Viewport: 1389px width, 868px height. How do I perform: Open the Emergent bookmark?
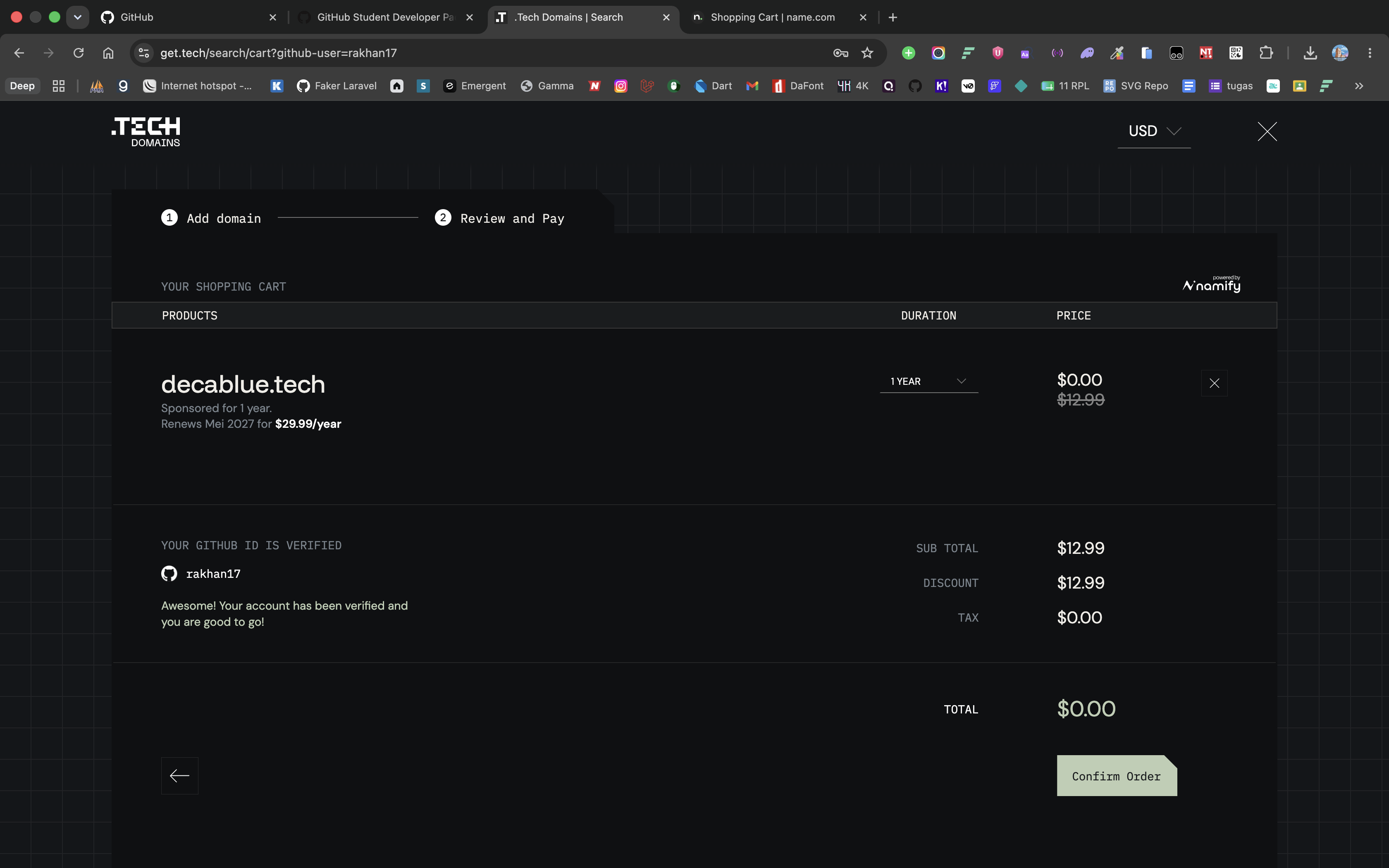(475, 86)
